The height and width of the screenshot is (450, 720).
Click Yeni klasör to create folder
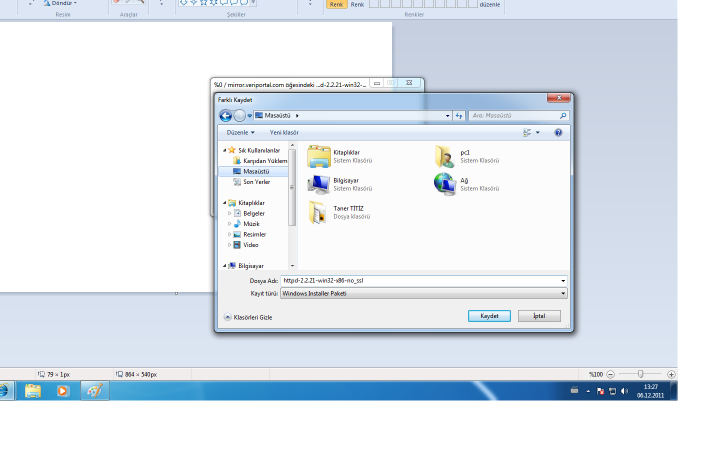tap(284, 132)
